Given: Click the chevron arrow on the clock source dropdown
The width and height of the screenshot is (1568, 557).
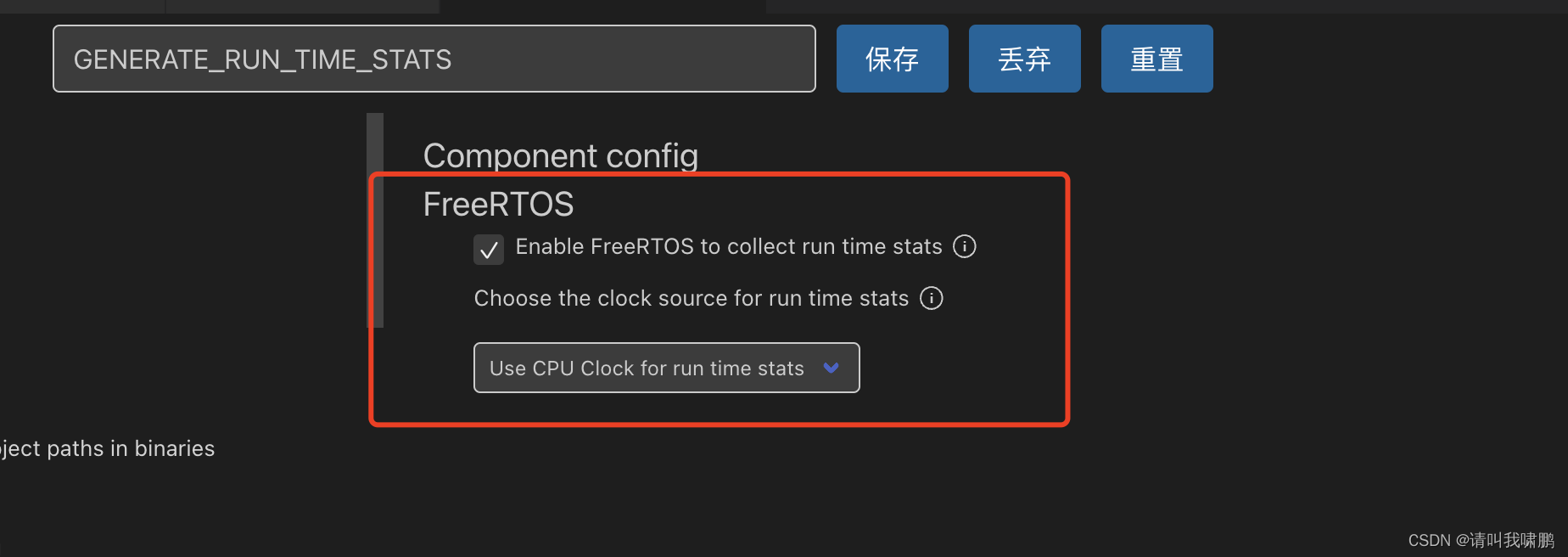Looking at the screenshot, I should click(831, 368).
